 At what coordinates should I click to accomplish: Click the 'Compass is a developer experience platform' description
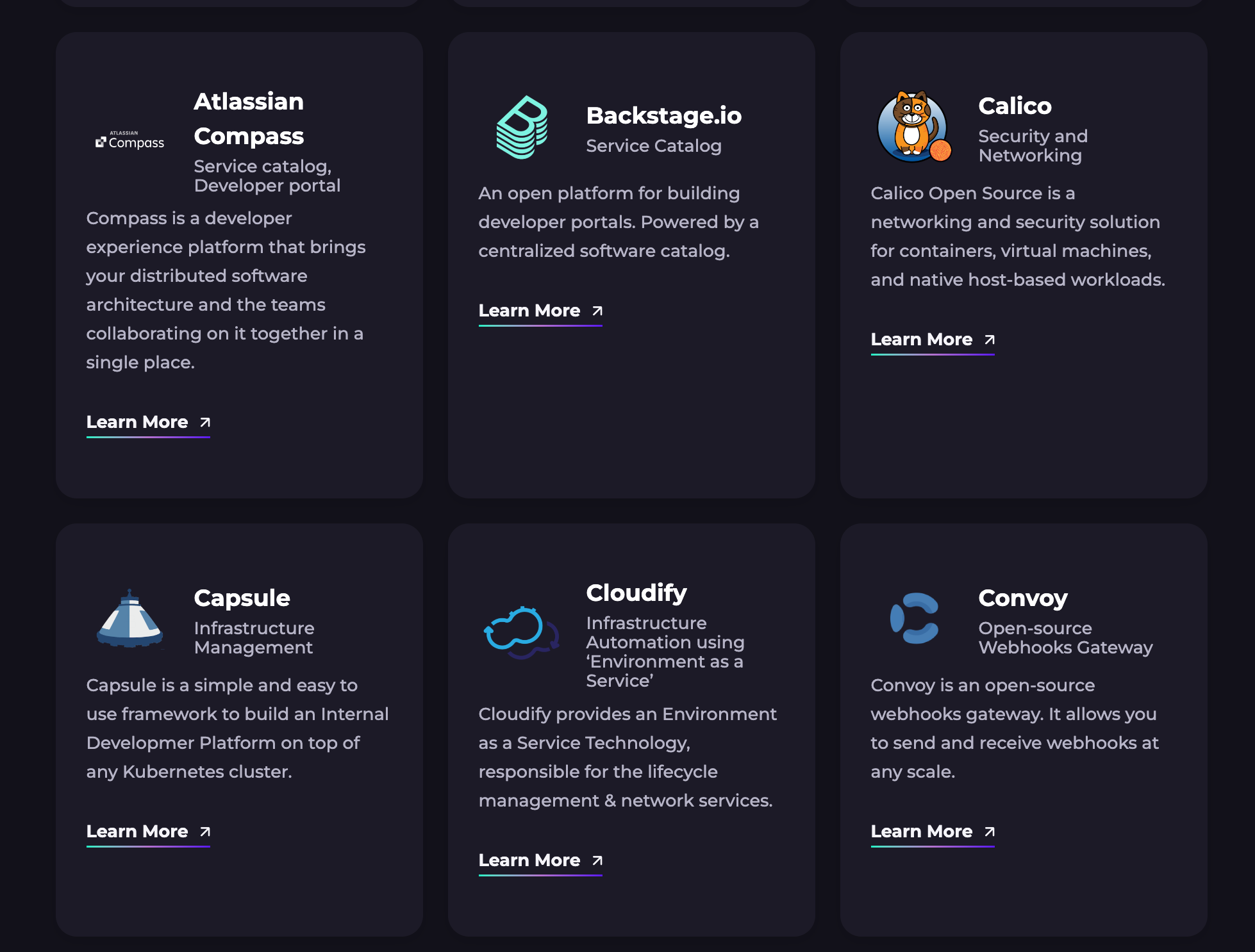pyautogui.click(x=226, y=290)
